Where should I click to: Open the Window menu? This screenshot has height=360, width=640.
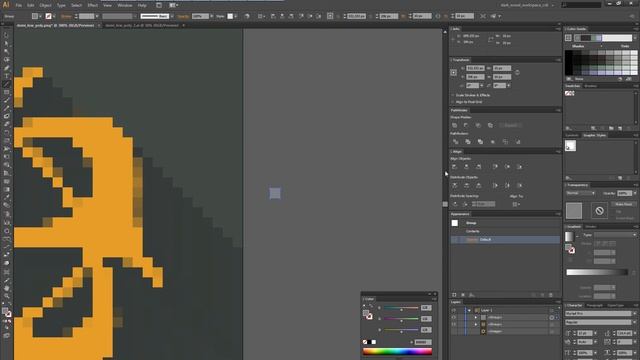[x=124, y=5]
